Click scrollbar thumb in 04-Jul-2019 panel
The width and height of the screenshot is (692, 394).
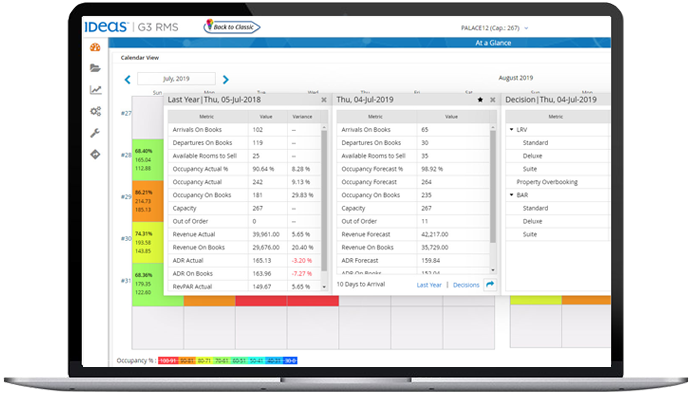pyautogui.click(x=493, y=186)
